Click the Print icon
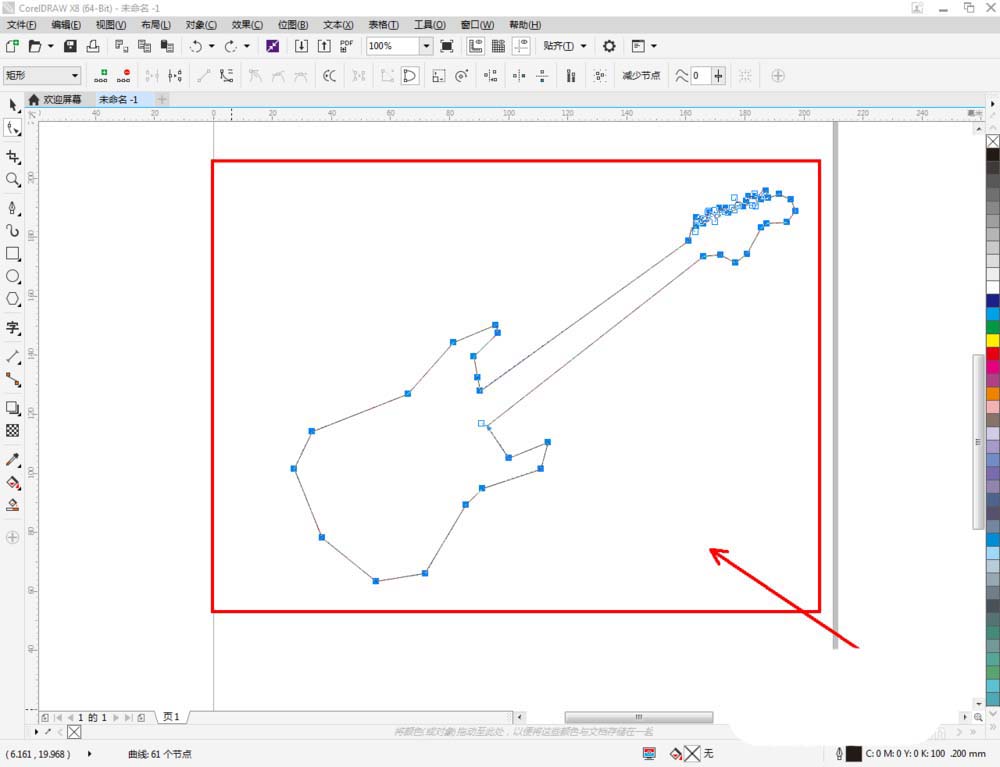The width and height of the screenshot is (1000, 767). pos(93,46)
